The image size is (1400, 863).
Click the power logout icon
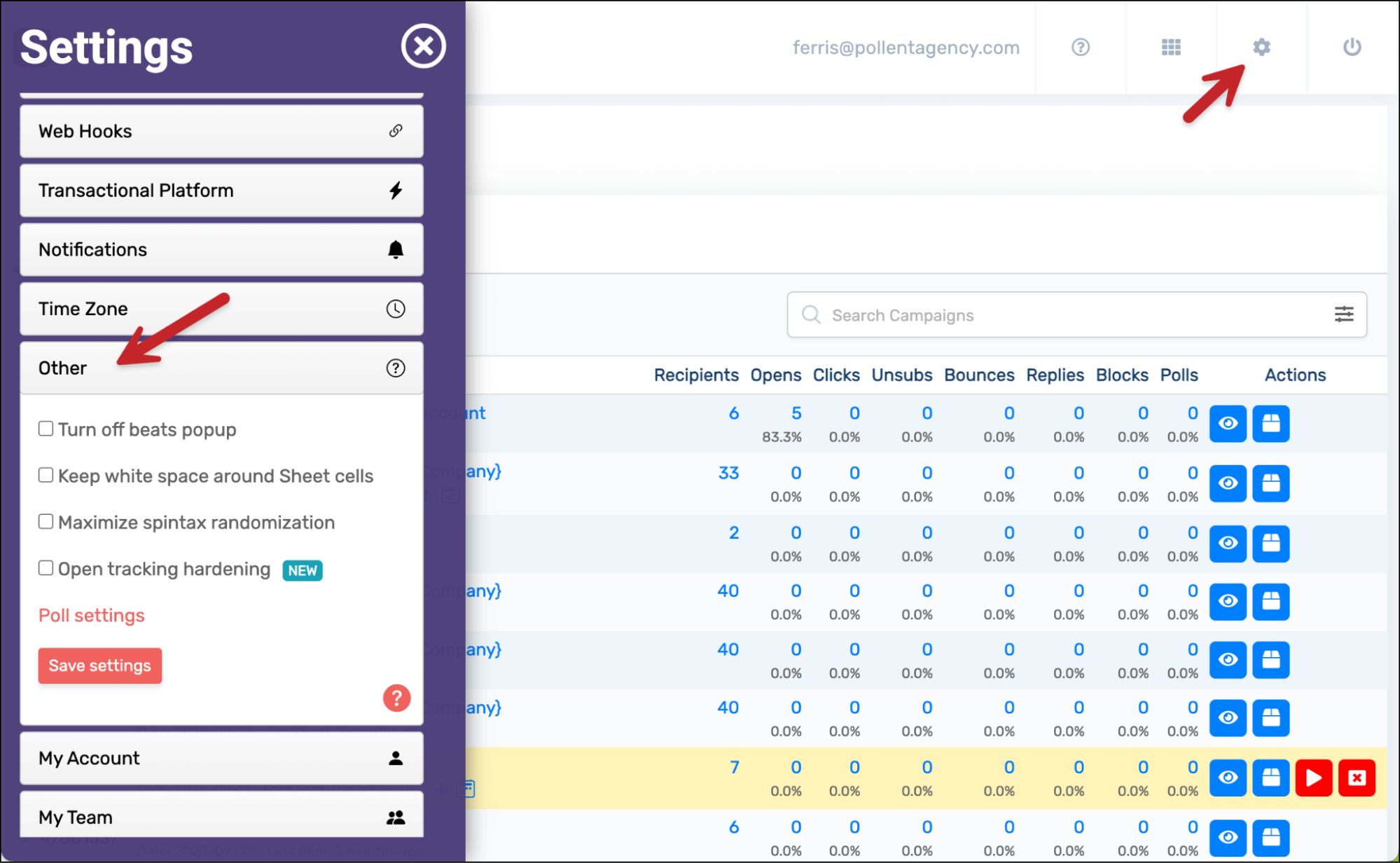click(x=1352, y=47)
